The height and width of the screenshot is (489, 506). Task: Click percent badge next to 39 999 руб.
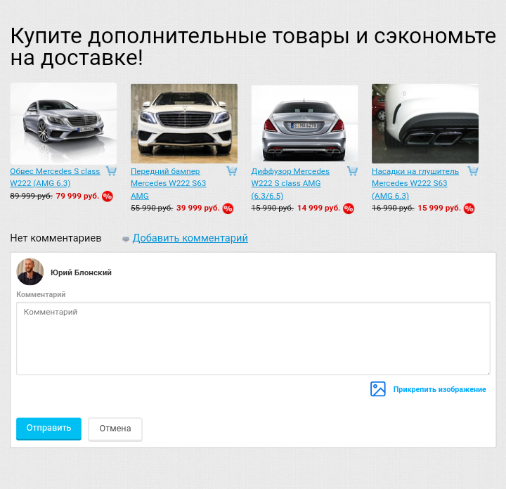228,209
